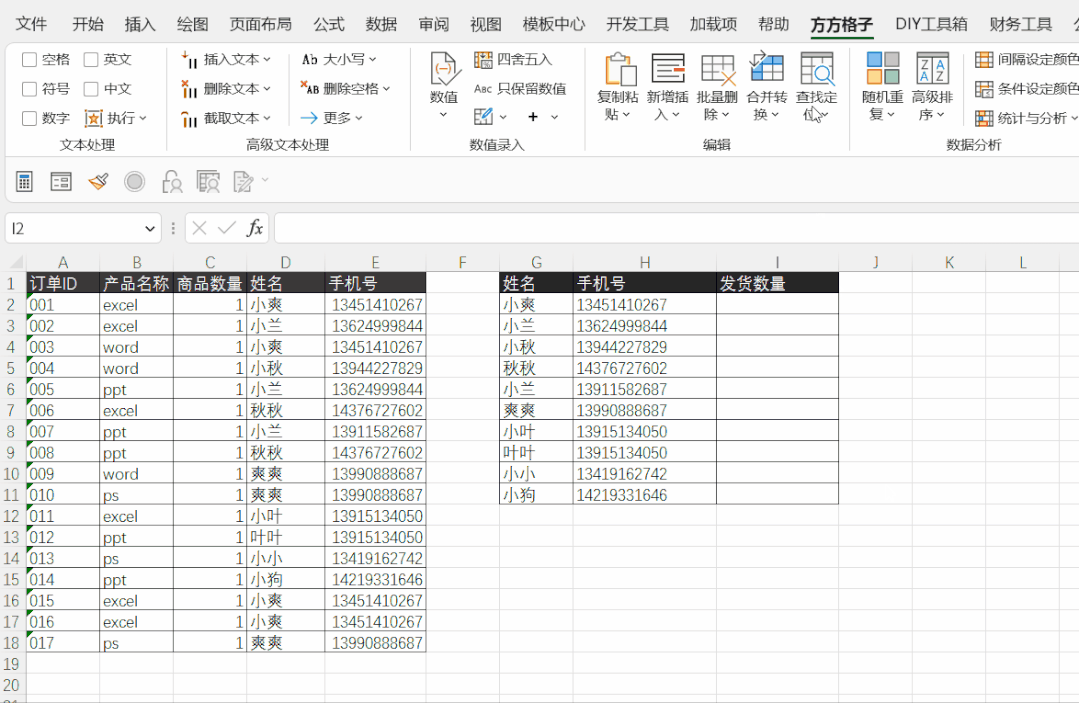Tick the 英文 checkbox

pos(92,60)
